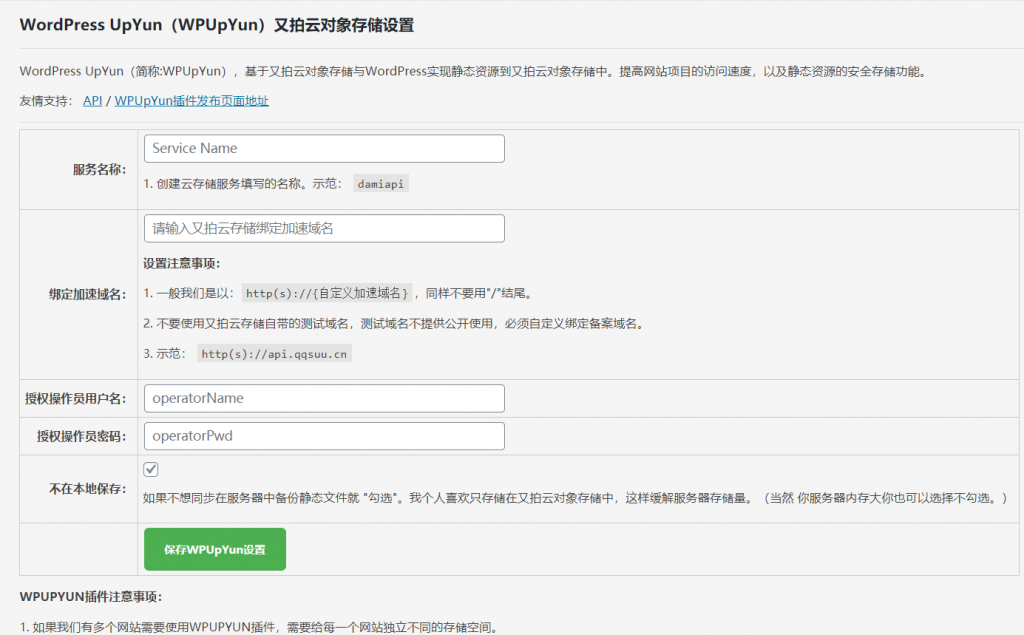Click the operatorName input field

tap(324, 398)
